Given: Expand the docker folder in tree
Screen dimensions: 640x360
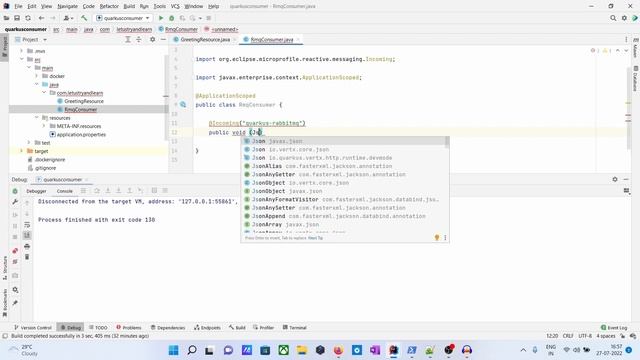Looking at the screenshot, I should 37,76.
